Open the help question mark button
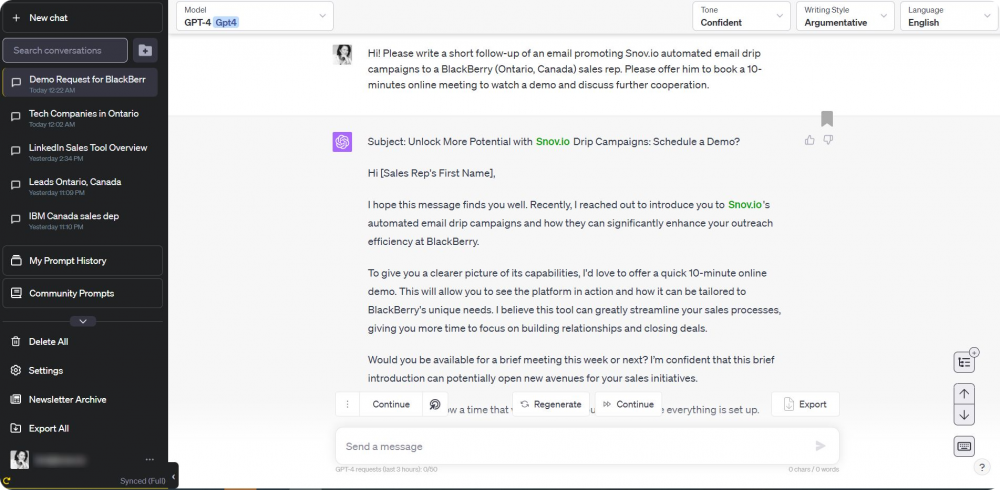1000x490 pixels. pos(982,468)
